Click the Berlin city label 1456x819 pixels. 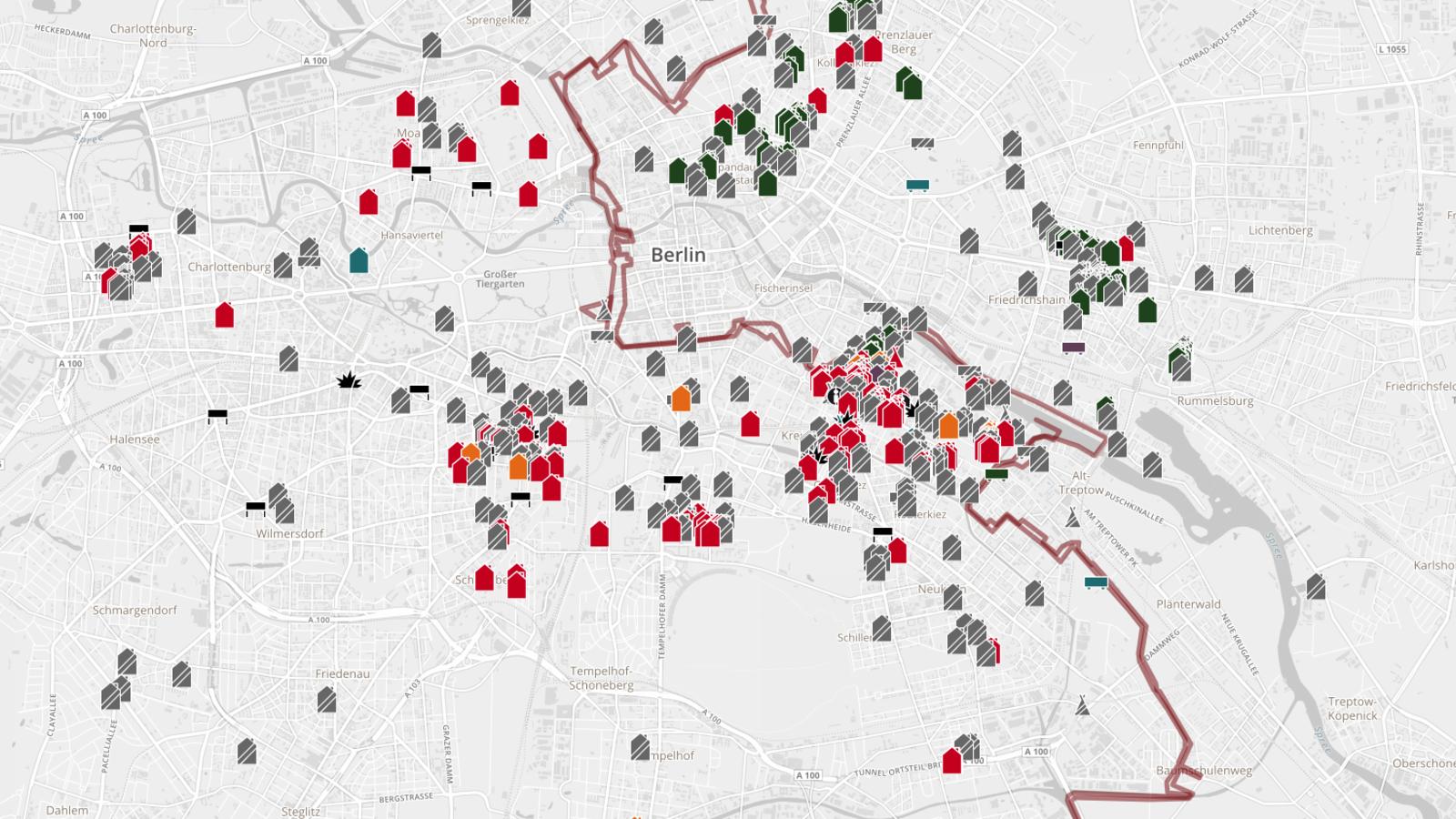click(678, 255)
